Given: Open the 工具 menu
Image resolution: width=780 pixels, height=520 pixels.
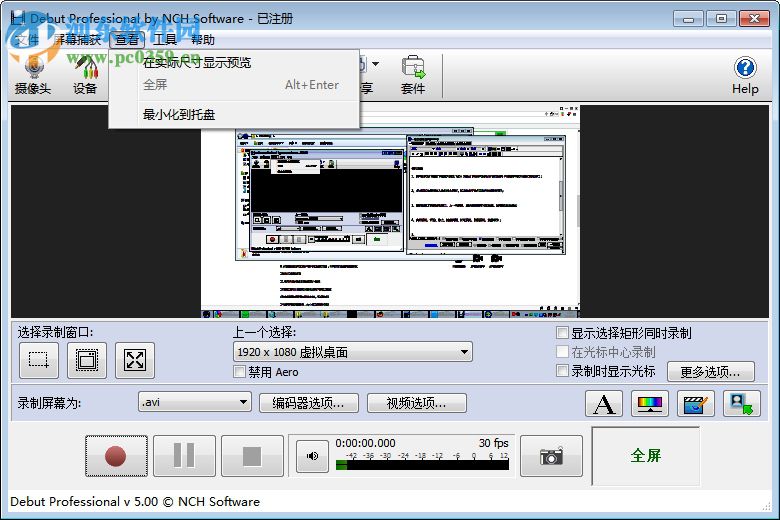Looking at the screenshot, I should click(165, 39).
